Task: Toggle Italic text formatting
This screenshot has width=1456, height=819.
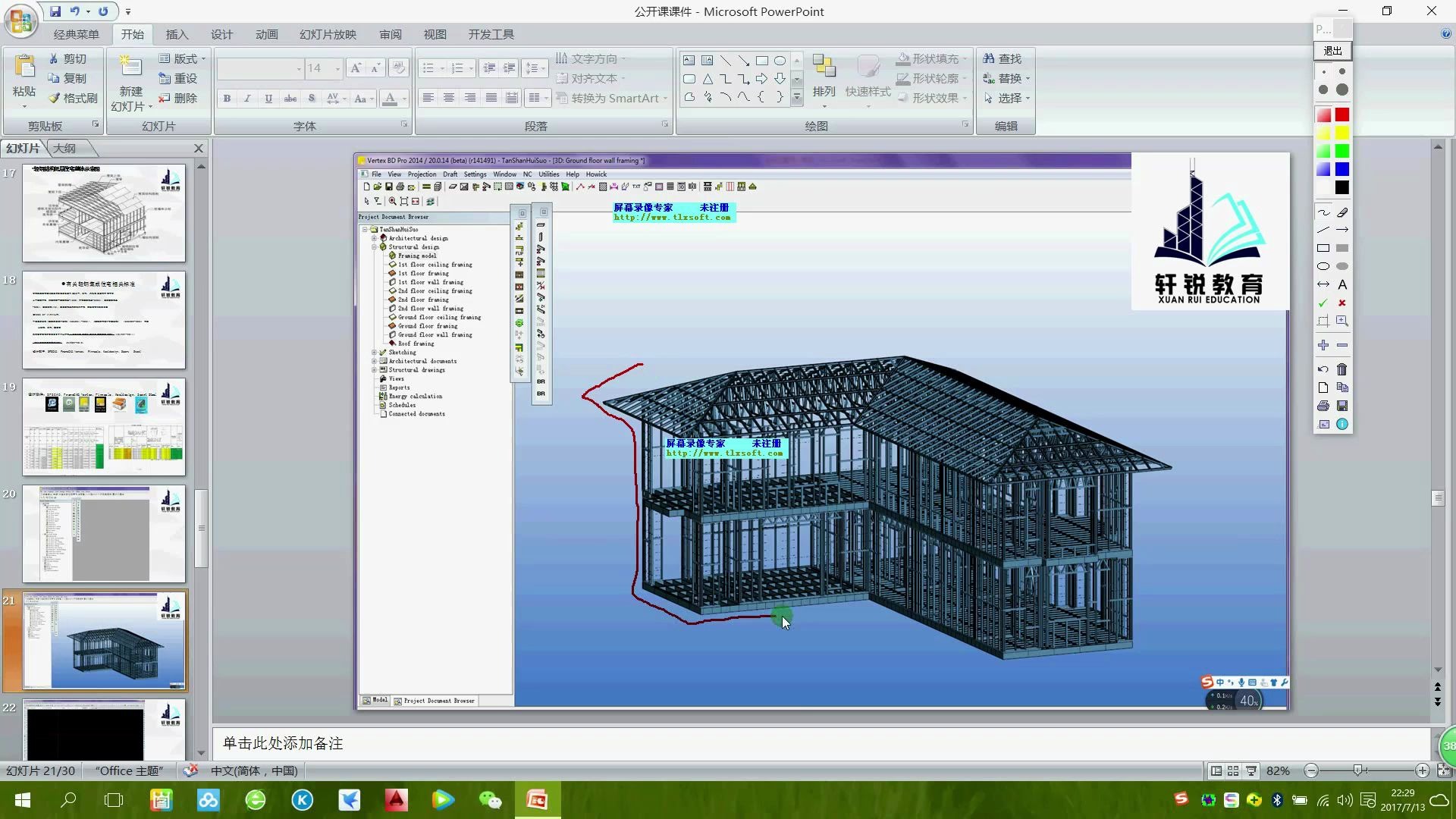Action: (x=247, y=99)
